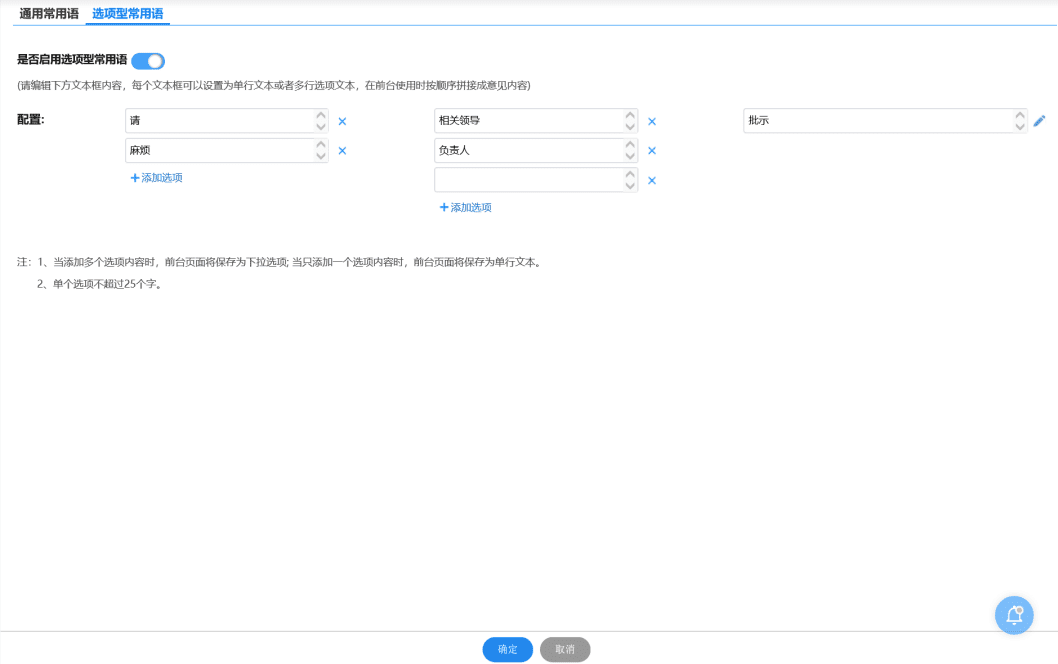Delete the 请 option row
The width and height of the screenshot is (1058, 664).
pyautogui.click(x=342, y=121)
